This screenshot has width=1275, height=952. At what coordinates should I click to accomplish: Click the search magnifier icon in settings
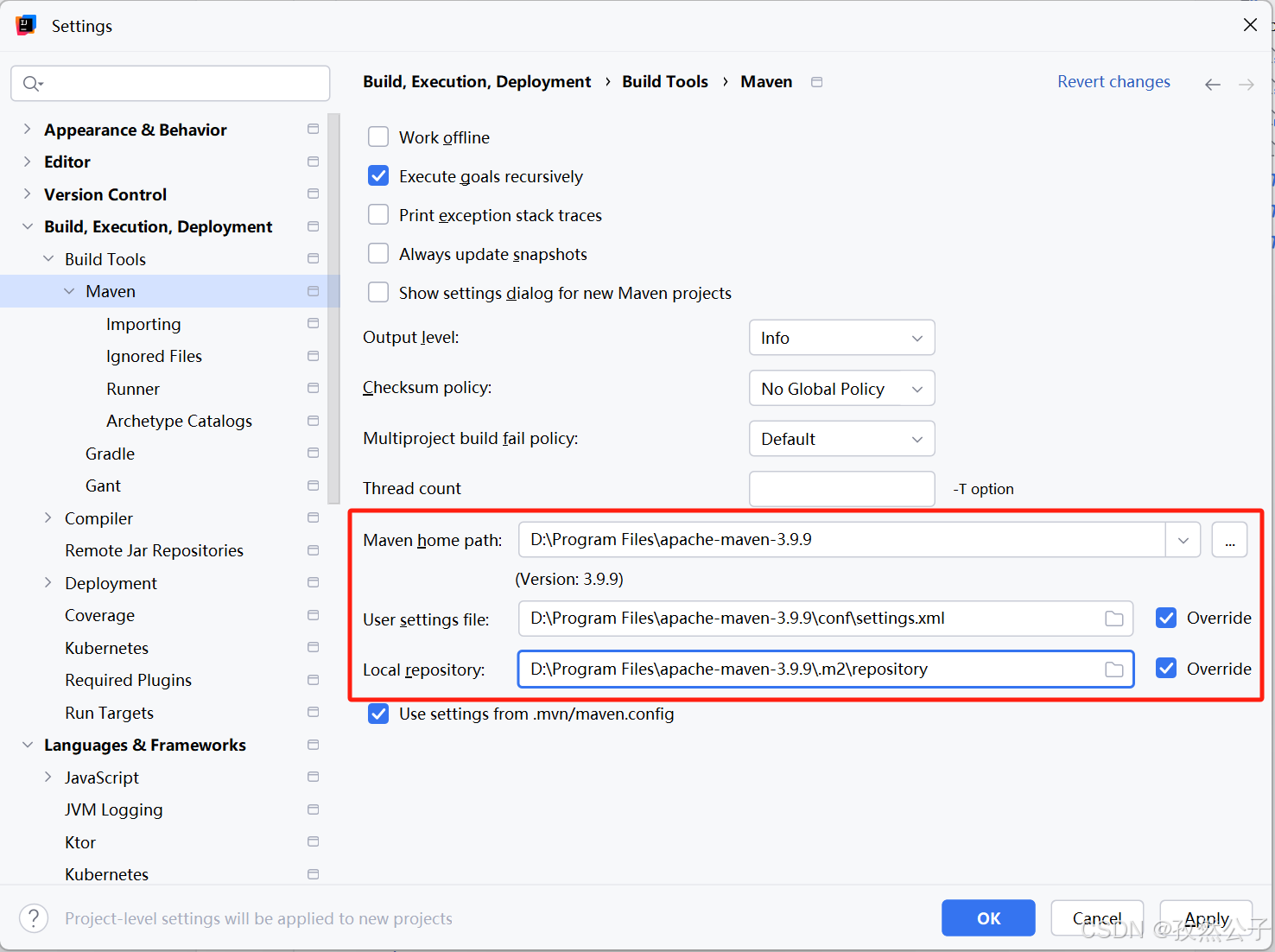point(33,84)
